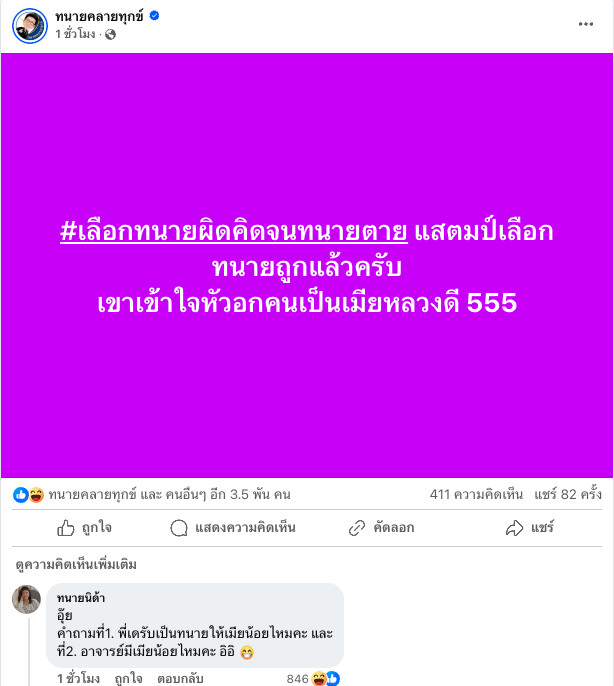Click the ทนายคลายทุกข์ page profile picture

(x=30, y=26)
